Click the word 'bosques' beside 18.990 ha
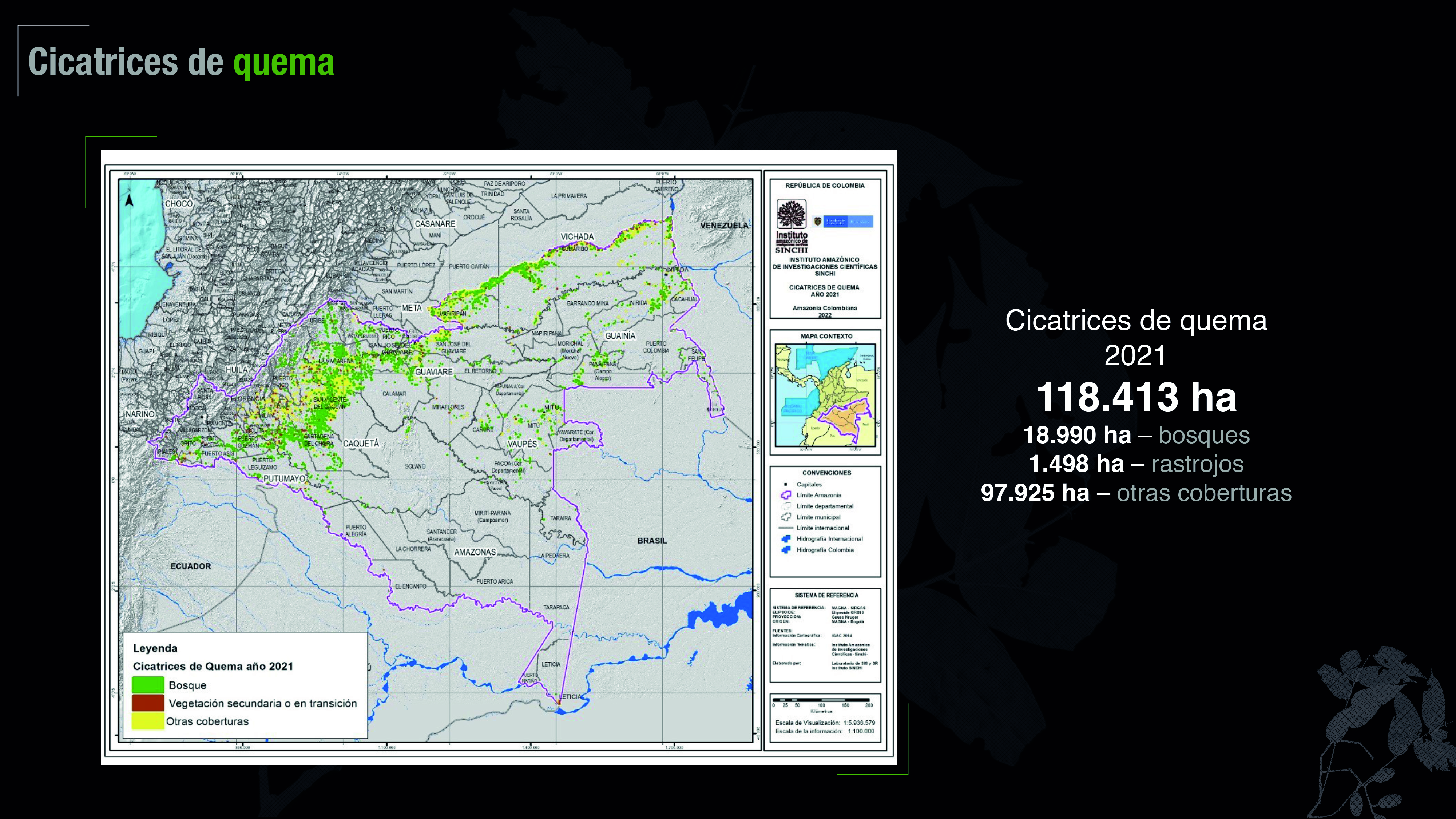The image size is (1456, 819). (1204, 436)
